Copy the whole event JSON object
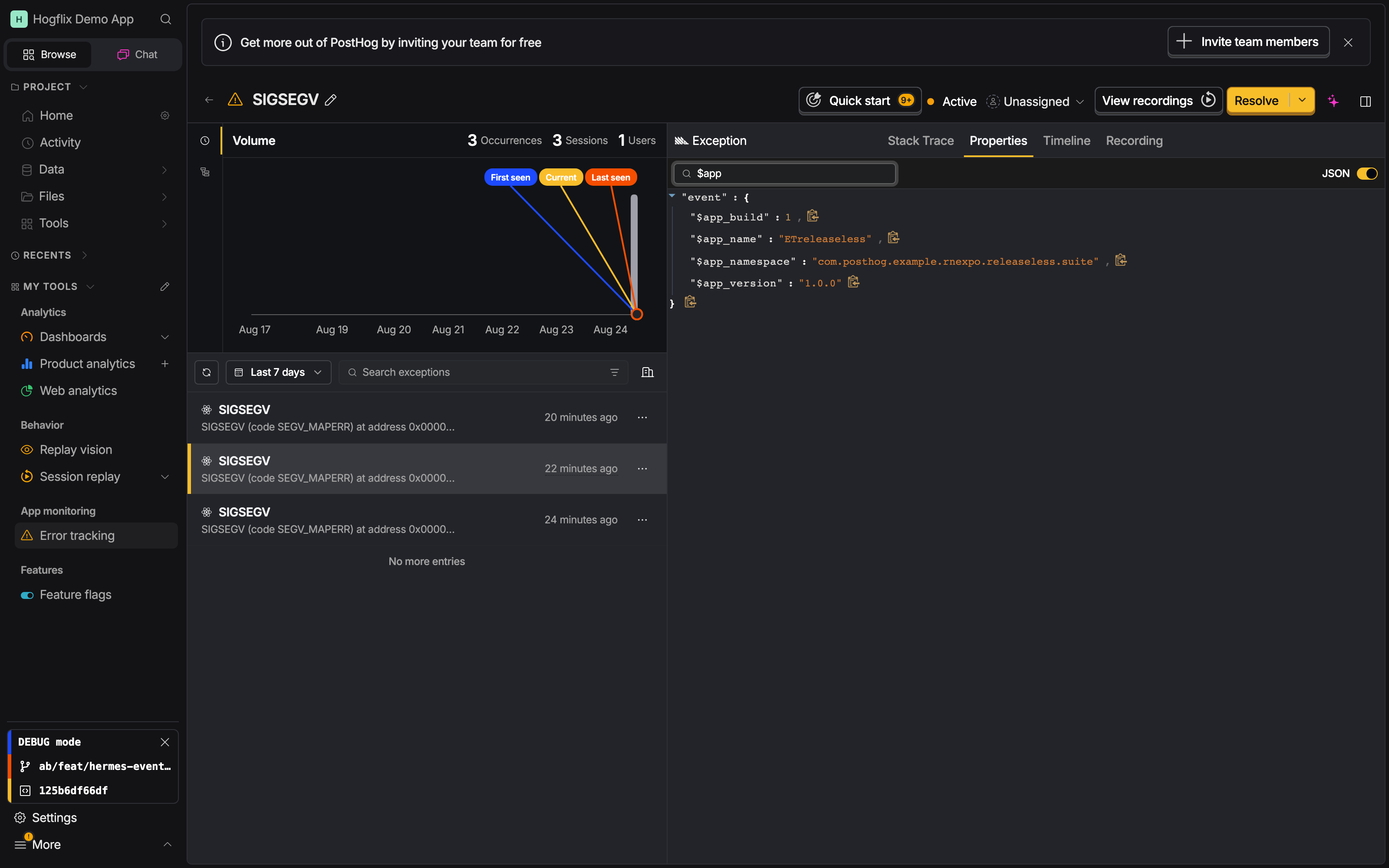The image size is (1389, 868). (690, 302)
